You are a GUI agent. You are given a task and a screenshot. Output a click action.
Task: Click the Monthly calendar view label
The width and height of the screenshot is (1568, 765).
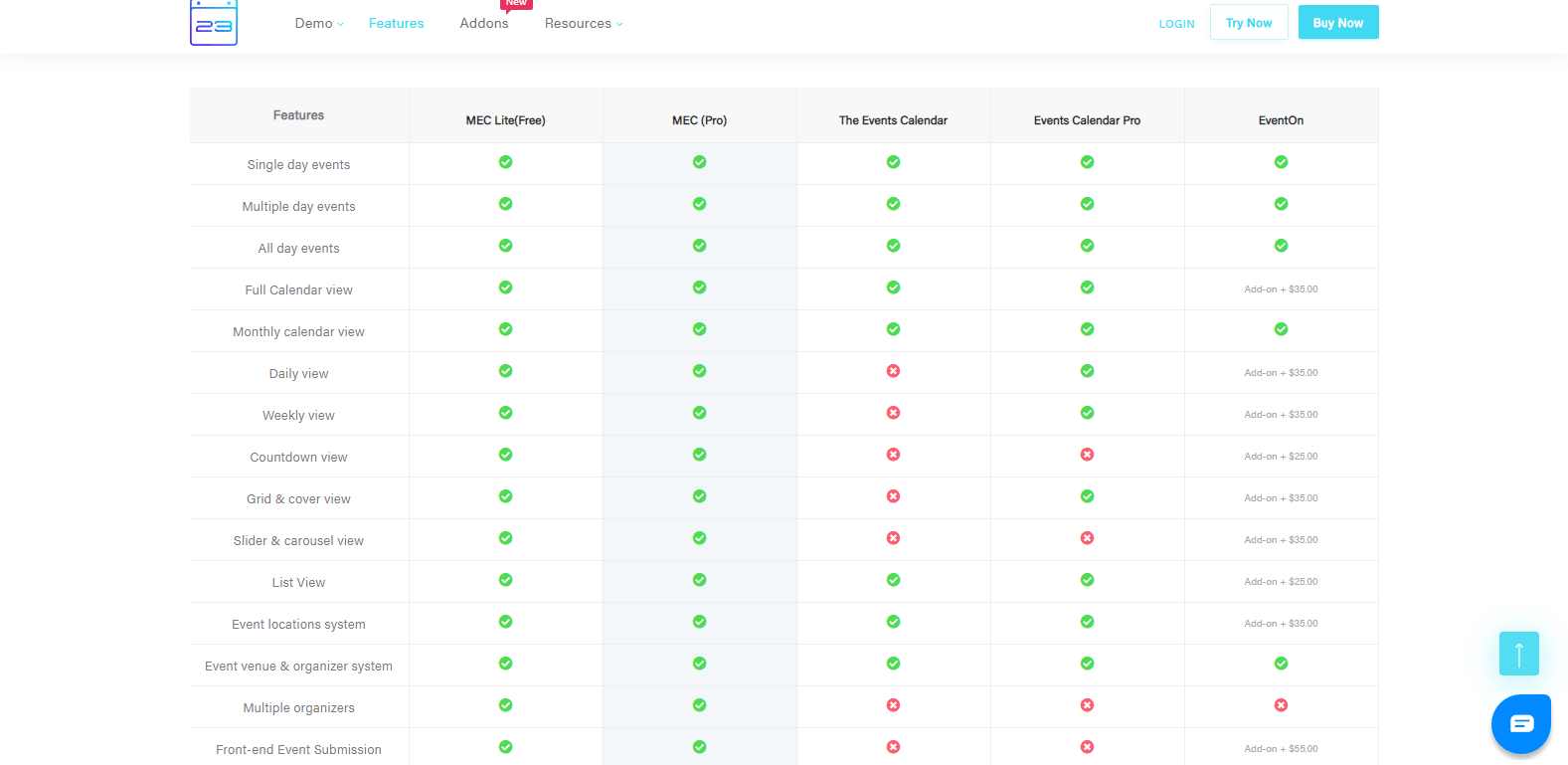[x=298, y=332]
